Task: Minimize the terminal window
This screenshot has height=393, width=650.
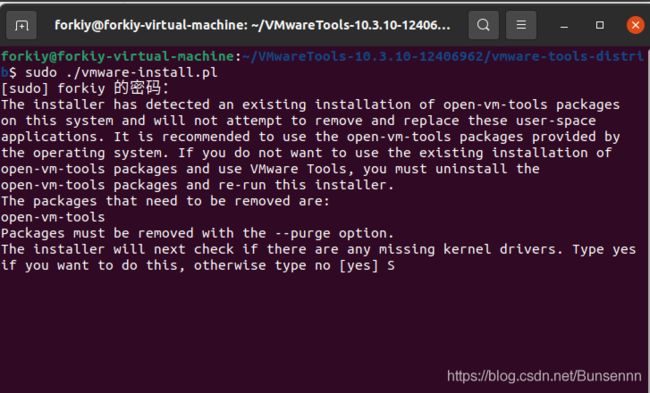Action: pyautogui.click(x=563, y=26)
